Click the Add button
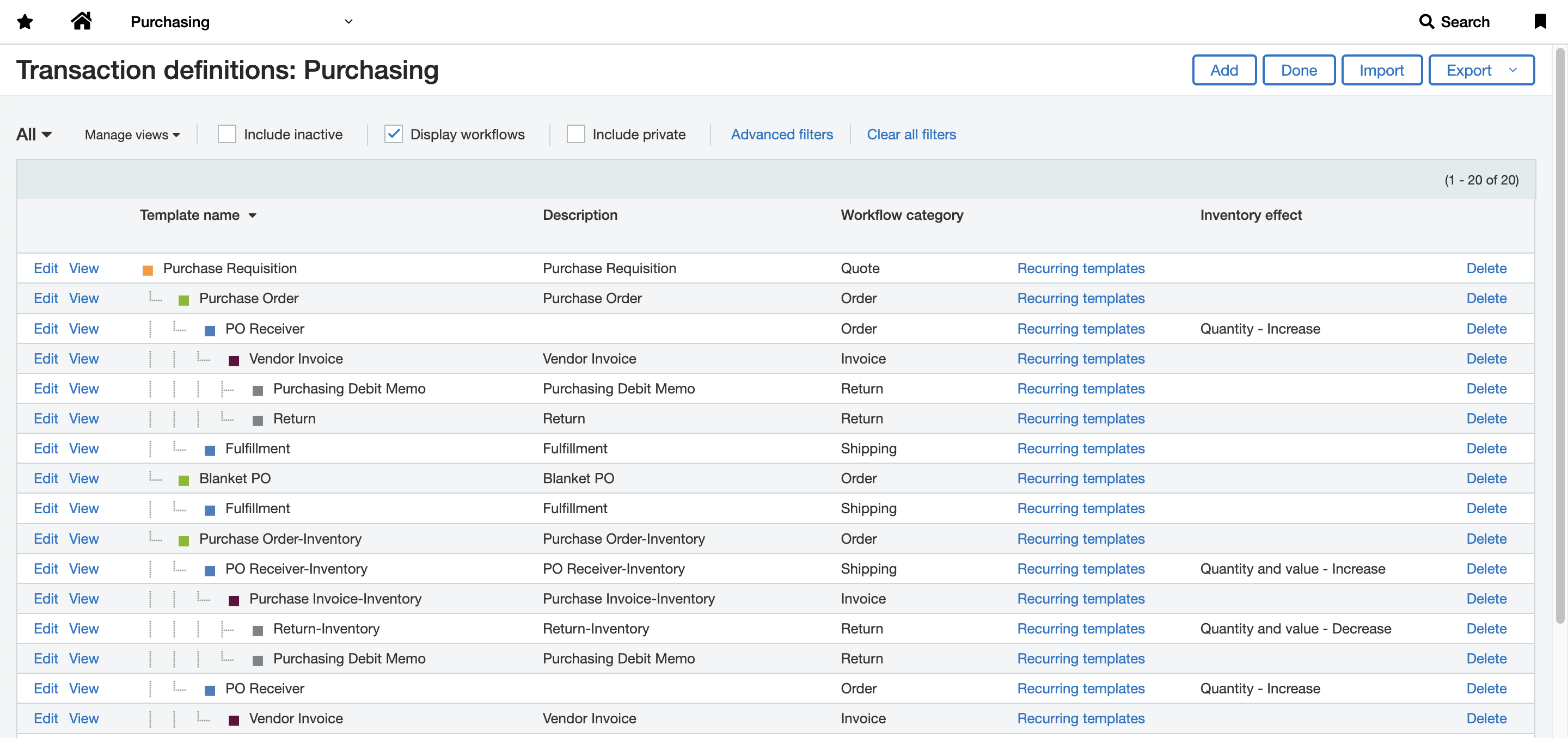 coord(1224,69)
